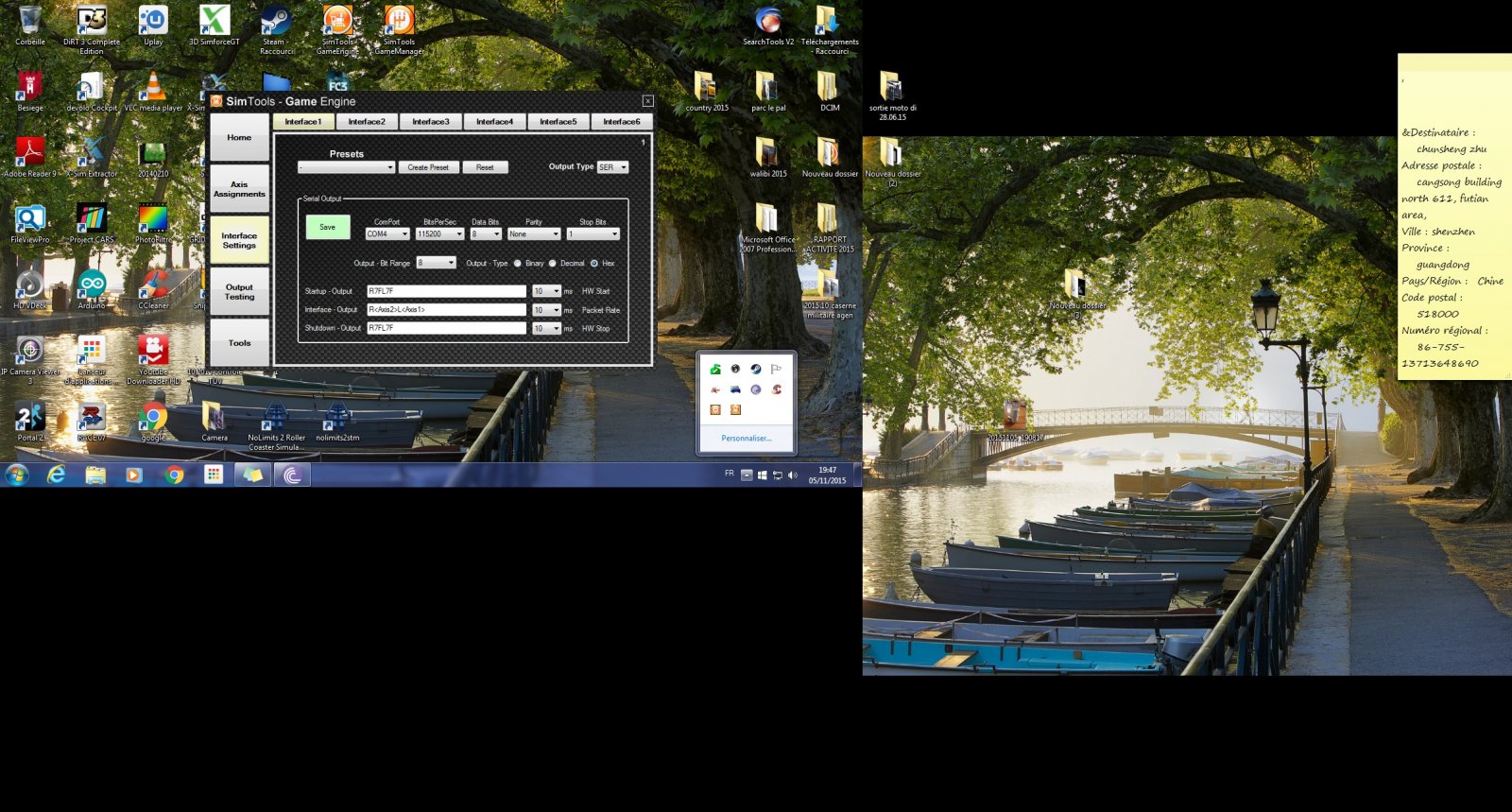
Task: Switch to the Interface1 tab
Action: (x=303, y=122)
